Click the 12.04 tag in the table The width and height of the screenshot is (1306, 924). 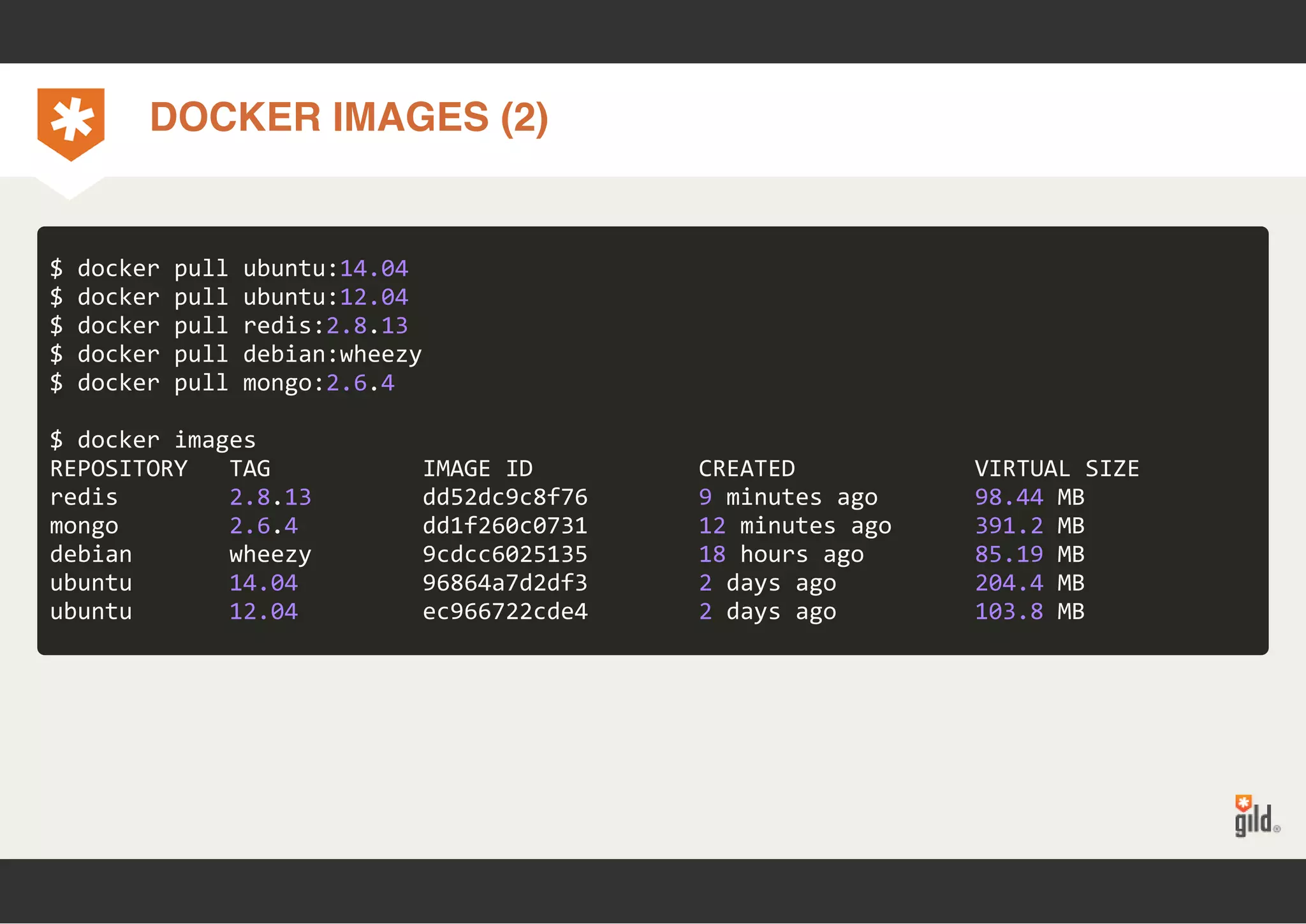[263, 612]
